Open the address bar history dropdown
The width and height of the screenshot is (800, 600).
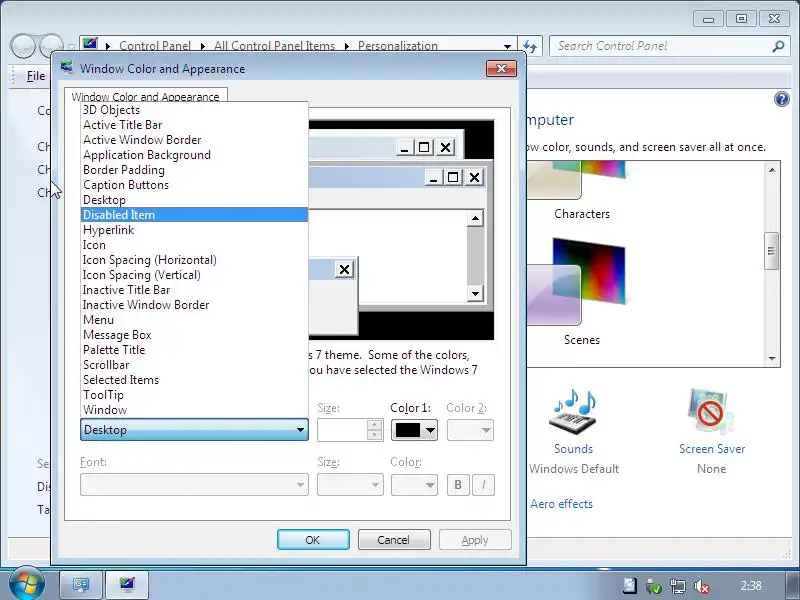[507, 46]
